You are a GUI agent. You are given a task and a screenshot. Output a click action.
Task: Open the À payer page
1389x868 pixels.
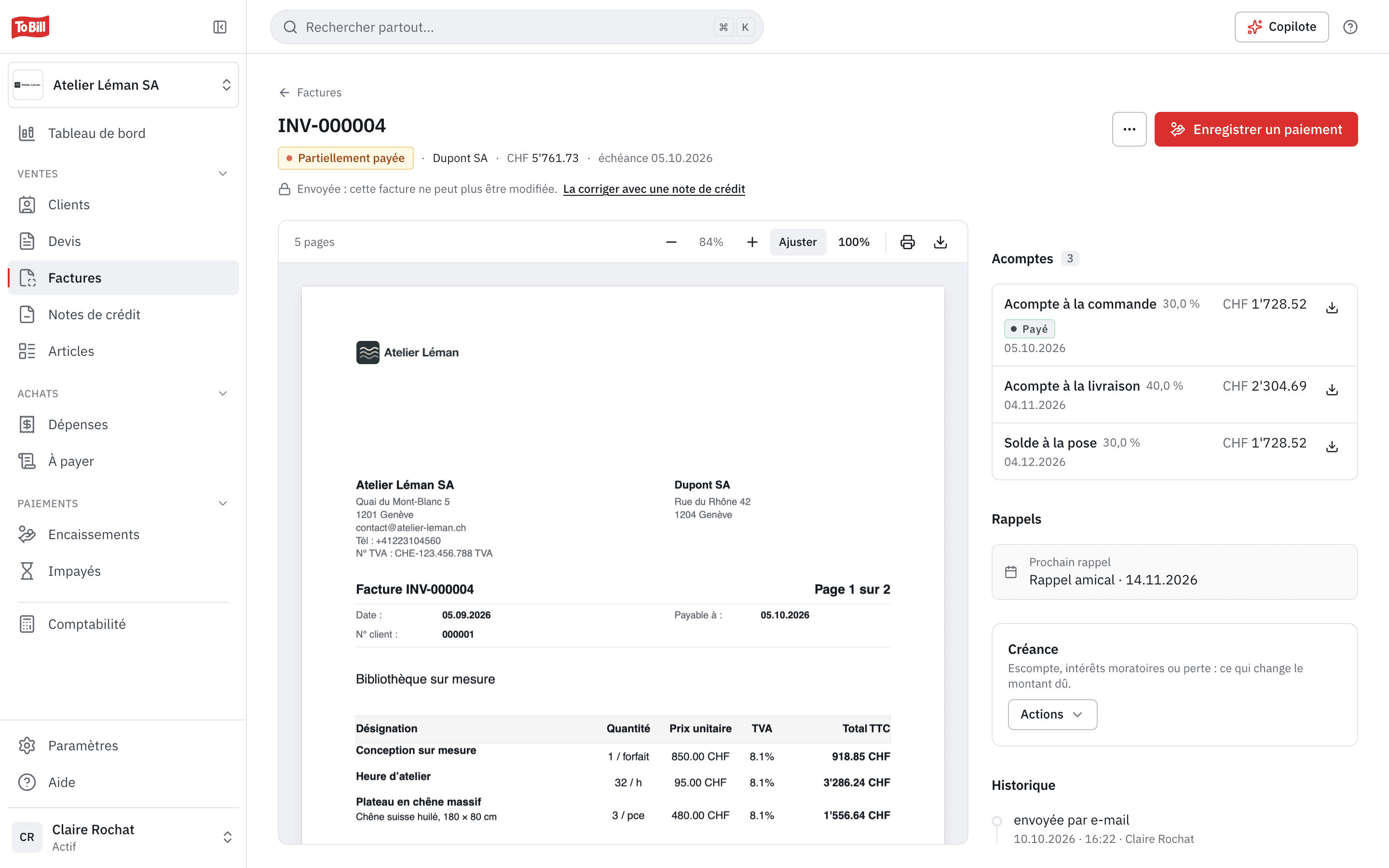tap(123, 461)
